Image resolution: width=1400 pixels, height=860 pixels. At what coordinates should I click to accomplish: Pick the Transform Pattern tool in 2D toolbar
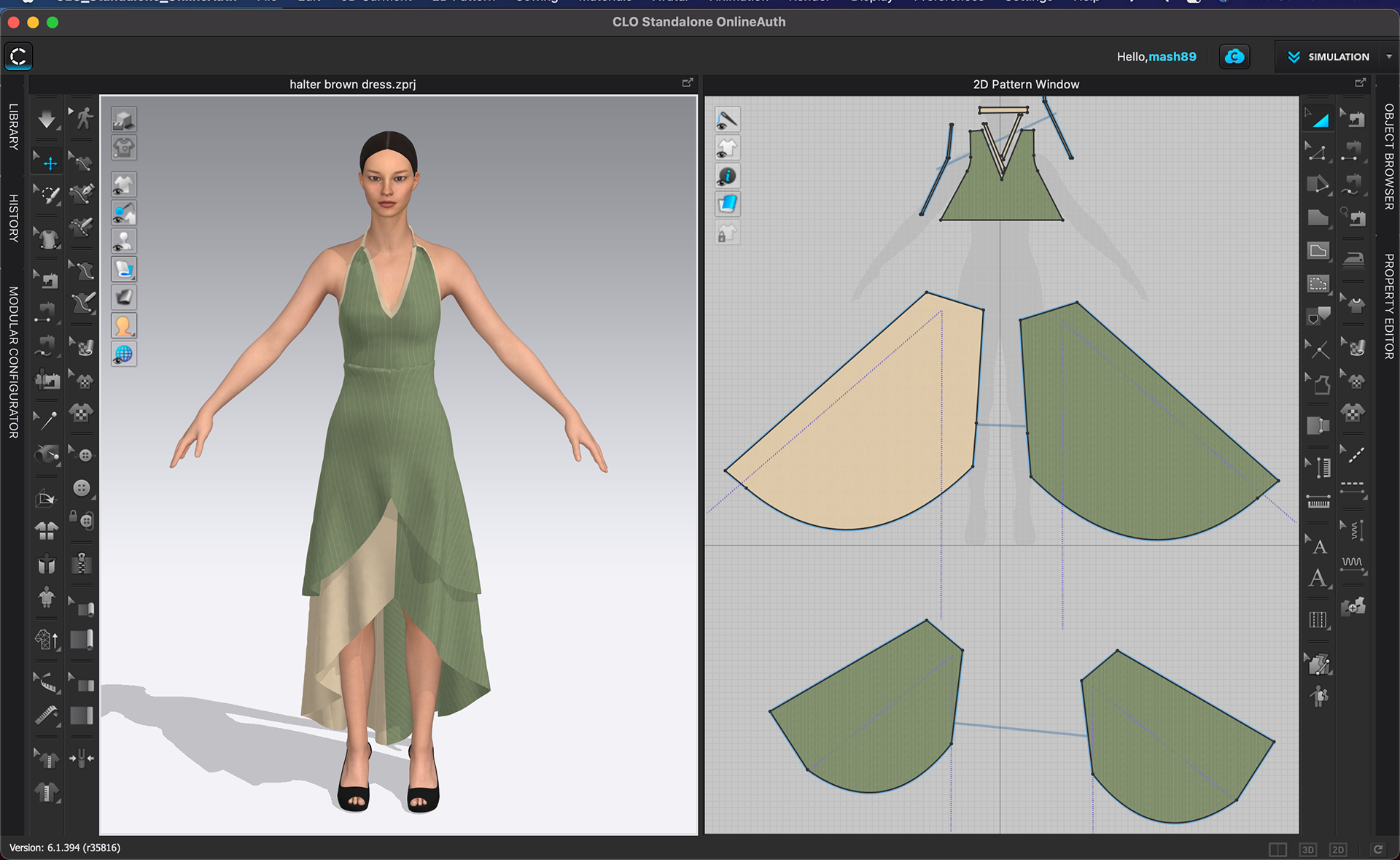[x=1319, y=119]
